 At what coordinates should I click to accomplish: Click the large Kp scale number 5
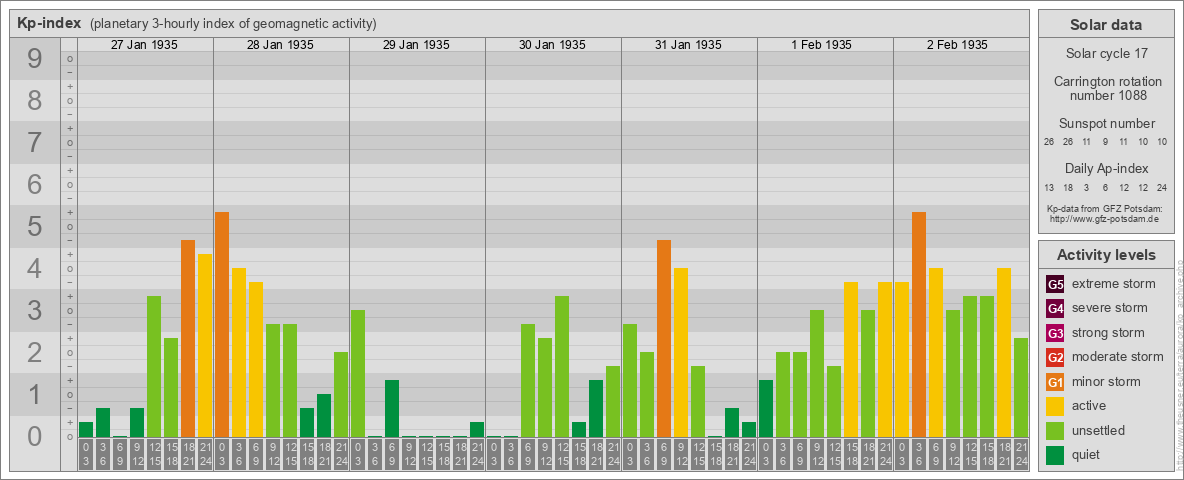pos(35,226)
